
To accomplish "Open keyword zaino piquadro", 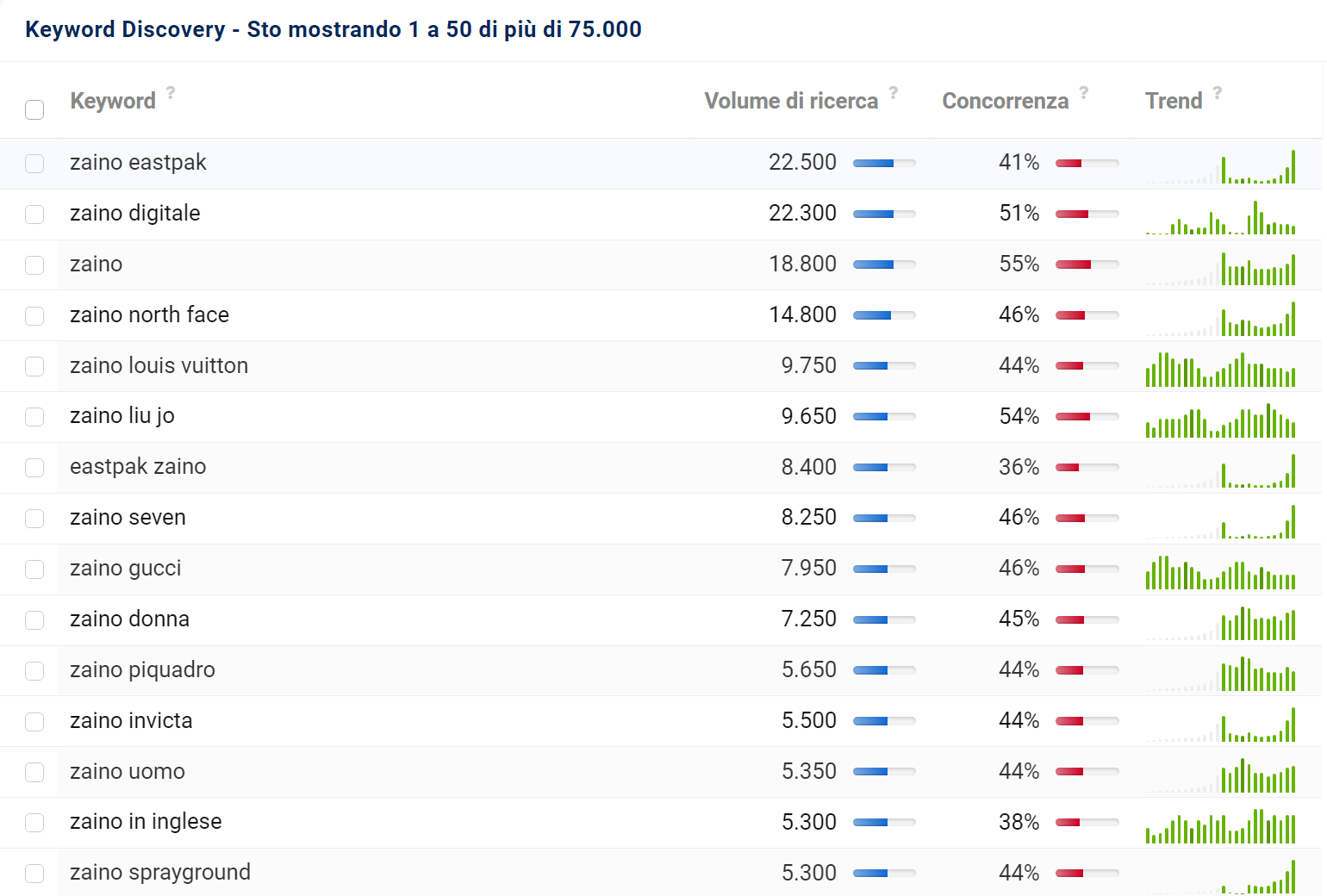I will coord(142,670).
